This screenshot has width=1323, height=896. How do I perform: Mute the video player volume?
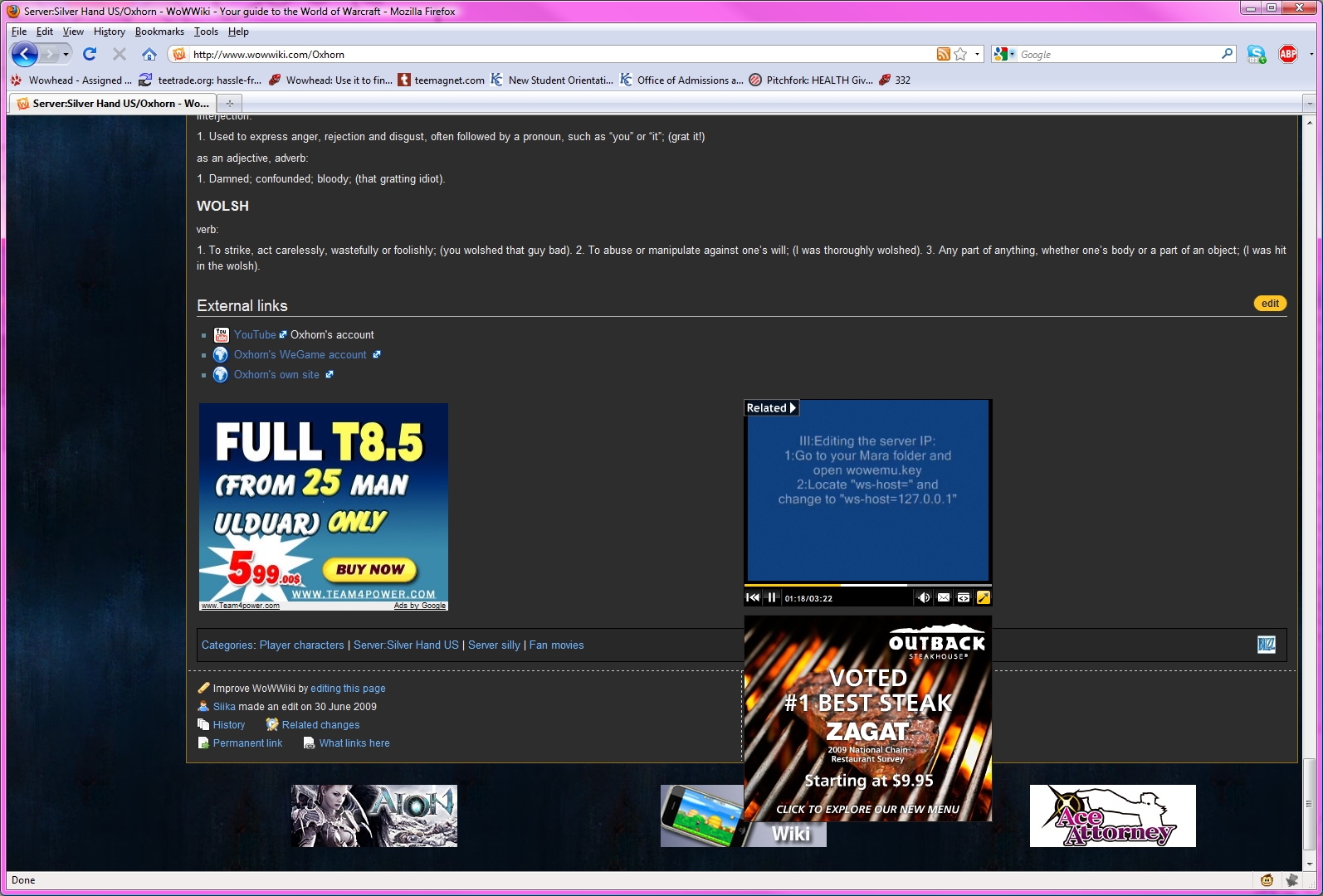pos(923,597)
